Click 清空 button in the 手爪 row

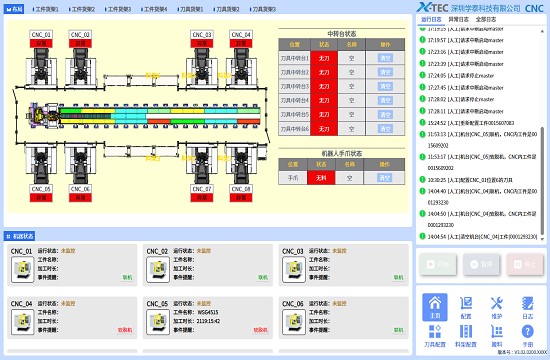384,178
